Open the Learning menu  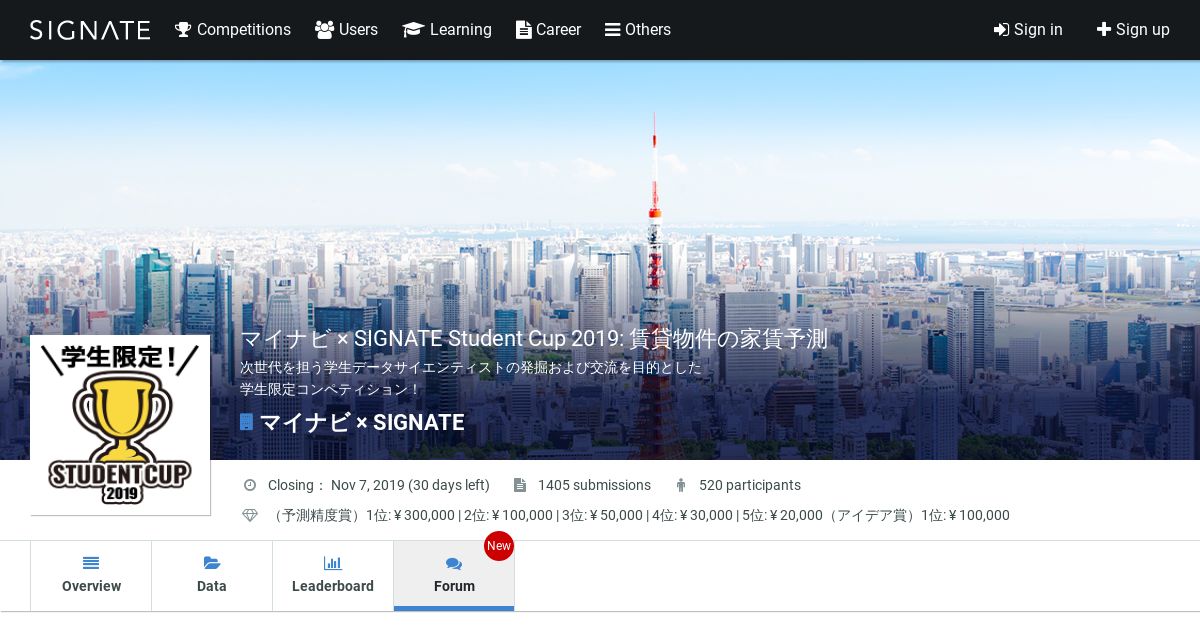tap(447, 30)
